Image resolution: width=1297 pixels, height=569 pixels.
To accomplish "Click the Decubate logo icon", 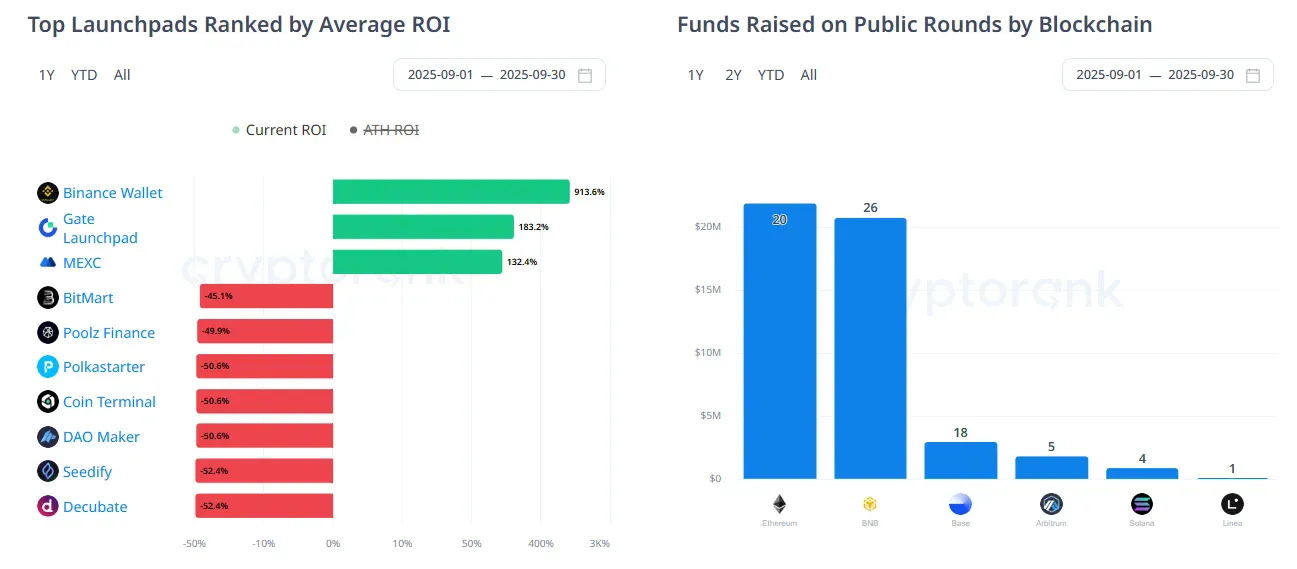I will coord(48,507).
